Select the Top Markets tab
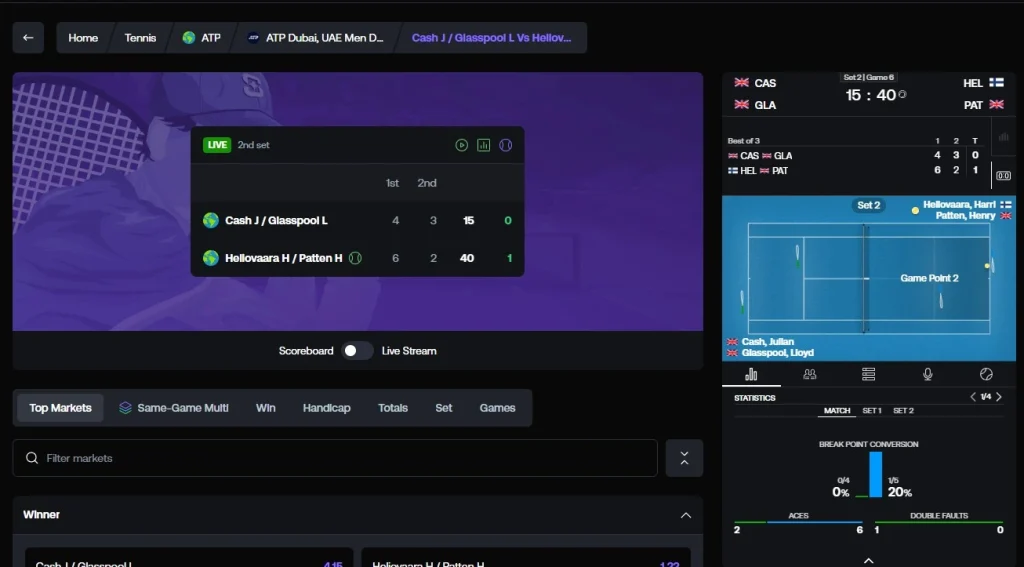The width and height of the screenshot is (1024, 567). point(60,408)
